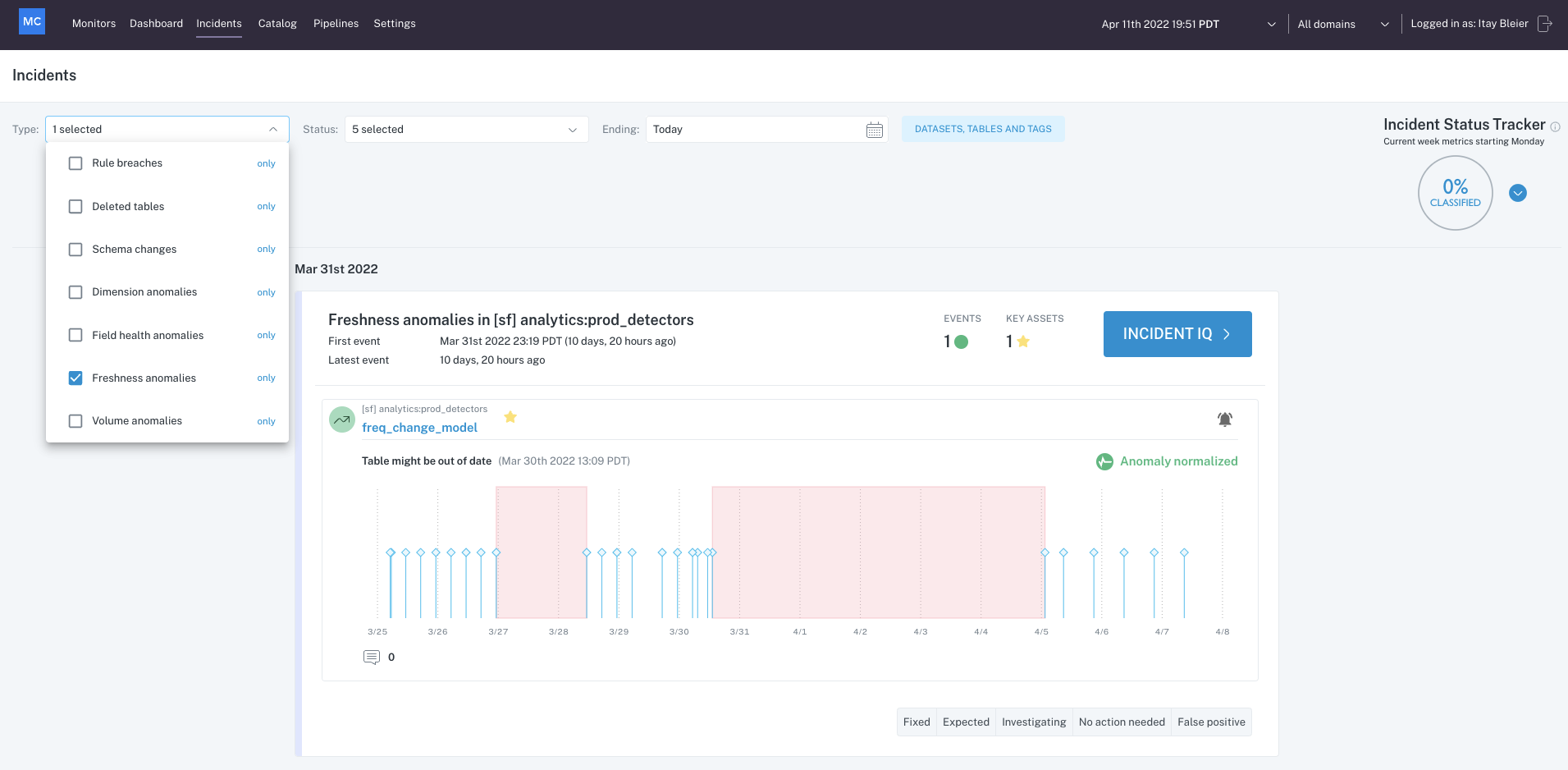Check the Rule breaches checkbox
1568x770 pixels.
75,163
